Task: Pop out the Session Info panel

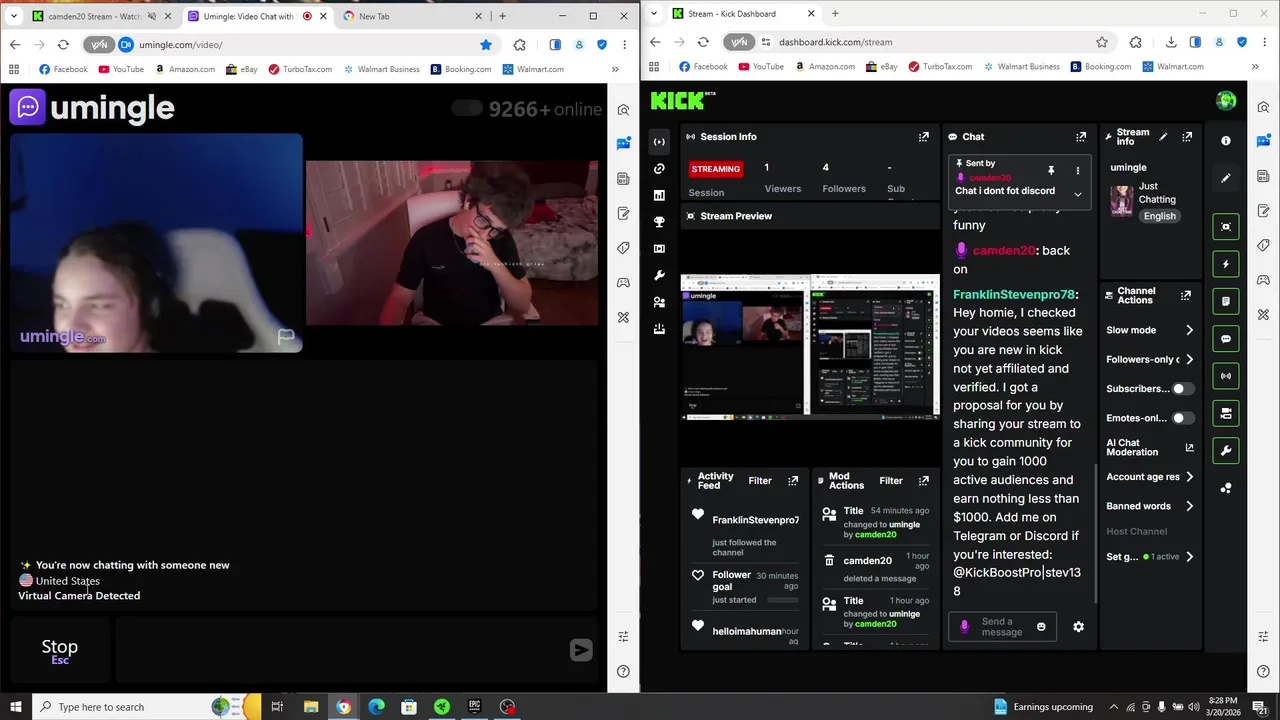Action: click(924, 136)
